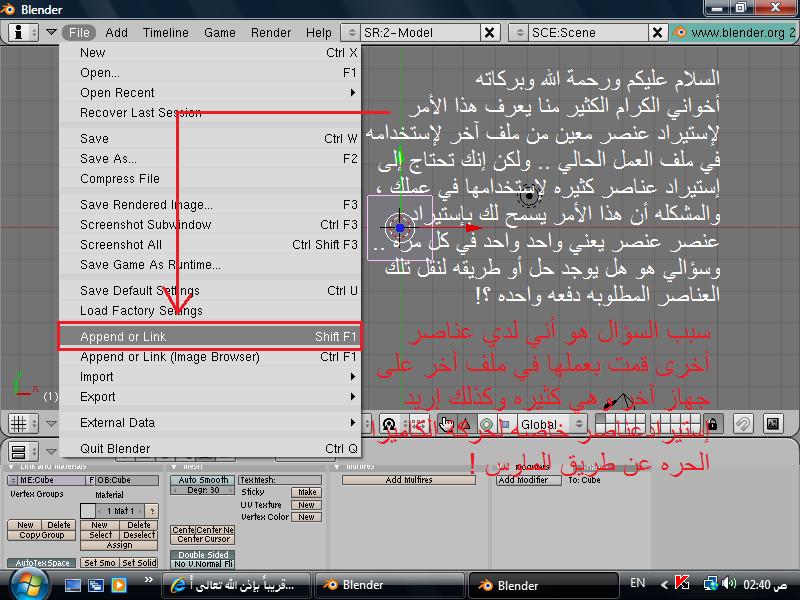The height and width of the screenshot is (600, 800).
Task: Click the Add Multires button
Action: 409,480
